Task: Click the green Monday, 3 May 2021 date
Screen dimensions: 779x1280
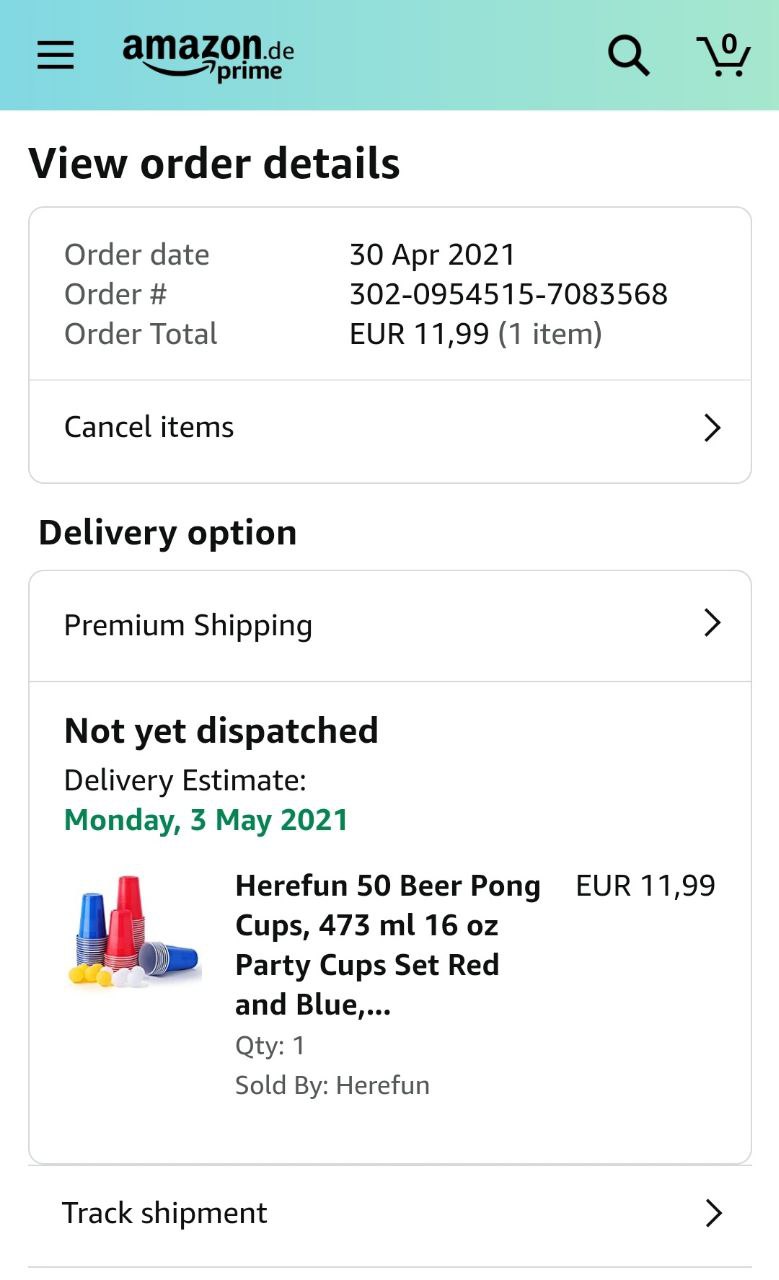Action: [206, 820]
